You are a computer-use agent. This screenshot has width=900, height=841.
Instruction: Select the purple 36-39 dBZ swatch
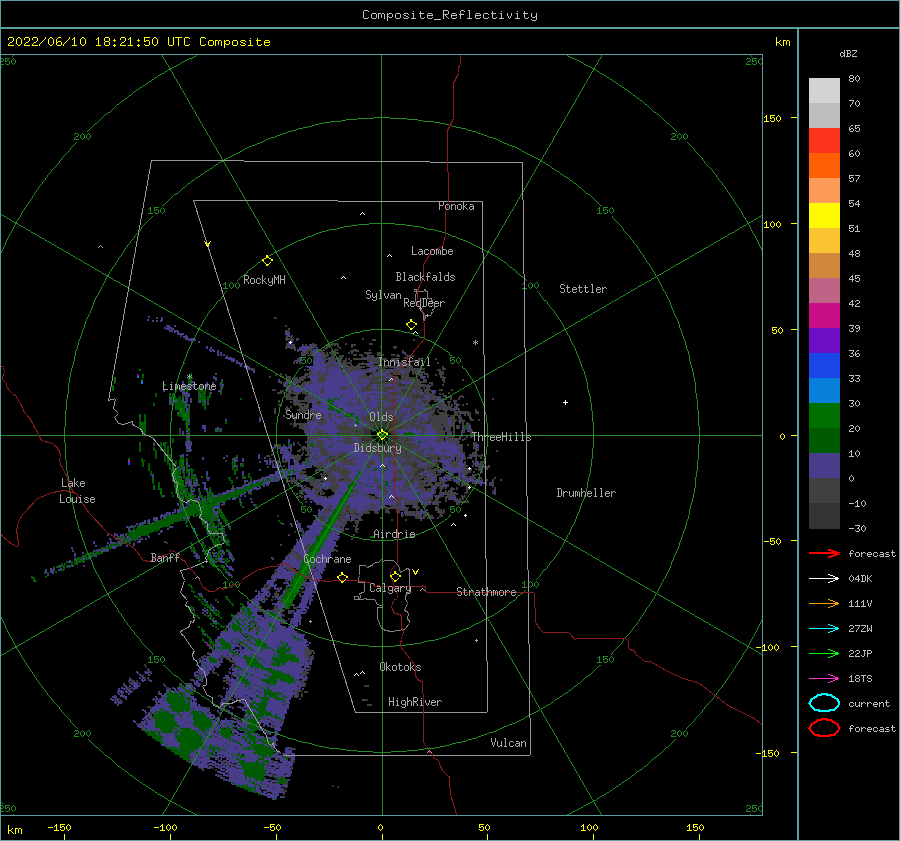pyautogui.click(x=824, y=341)
